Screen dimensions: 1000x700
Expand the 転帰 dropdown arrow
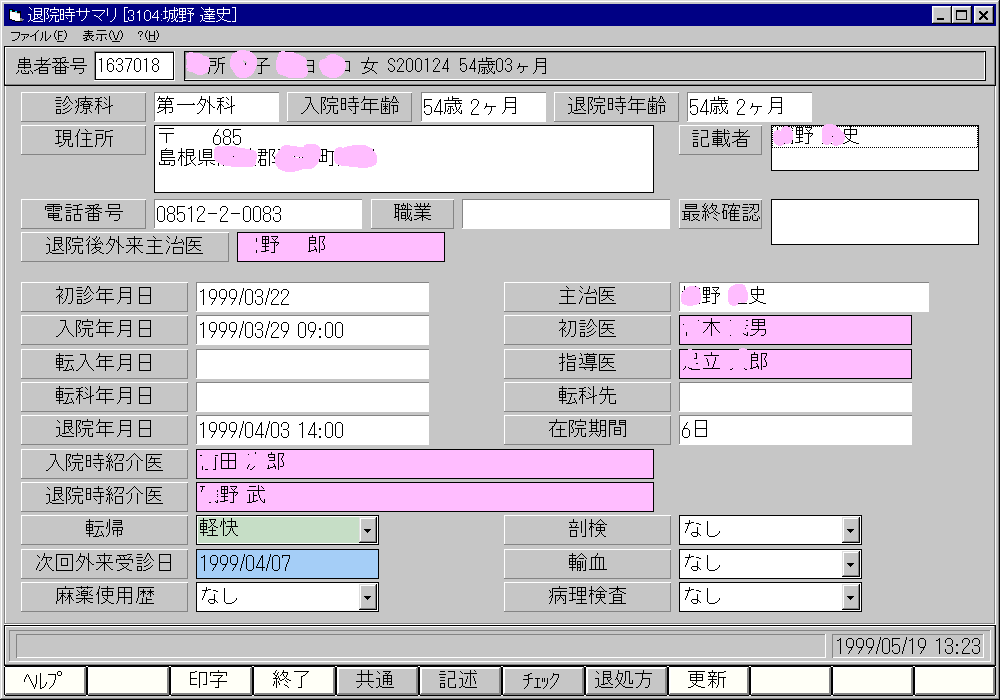tap(368, 530)
